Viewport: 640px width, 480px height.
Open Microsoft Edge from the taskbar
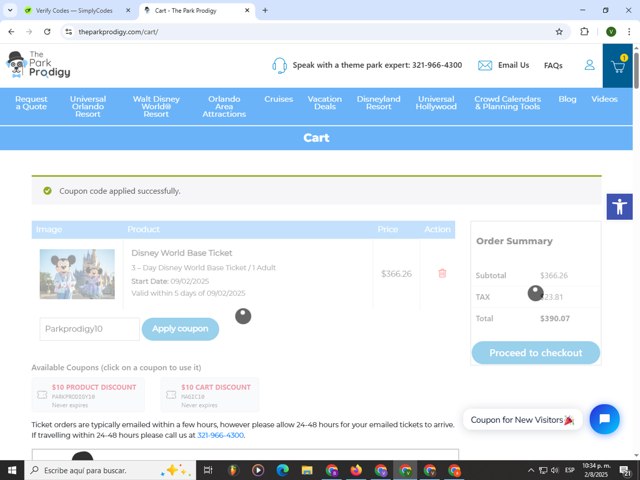click(282, 470)
